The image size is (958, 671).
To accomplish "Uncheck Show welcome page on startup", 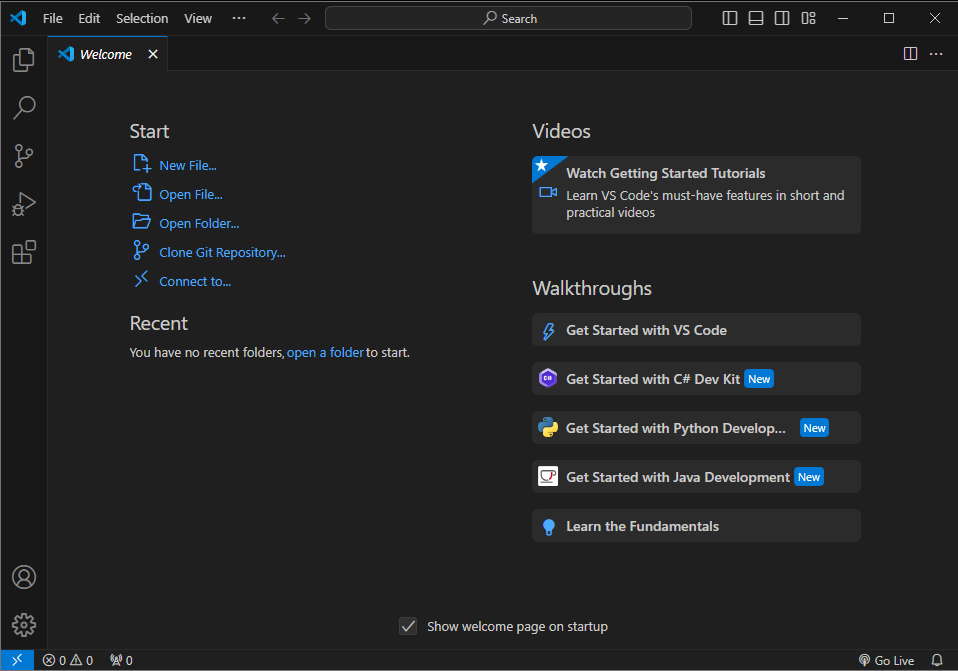I will (x=408, y=626).
